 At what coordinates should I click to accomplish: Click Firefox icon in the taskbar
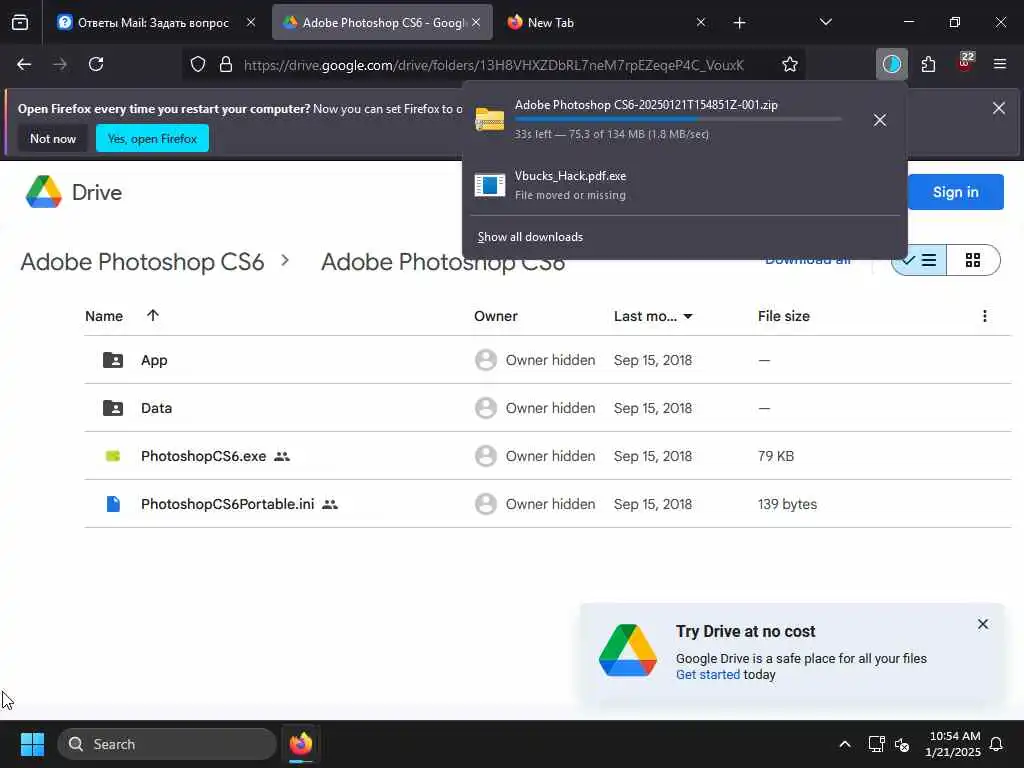301,744
